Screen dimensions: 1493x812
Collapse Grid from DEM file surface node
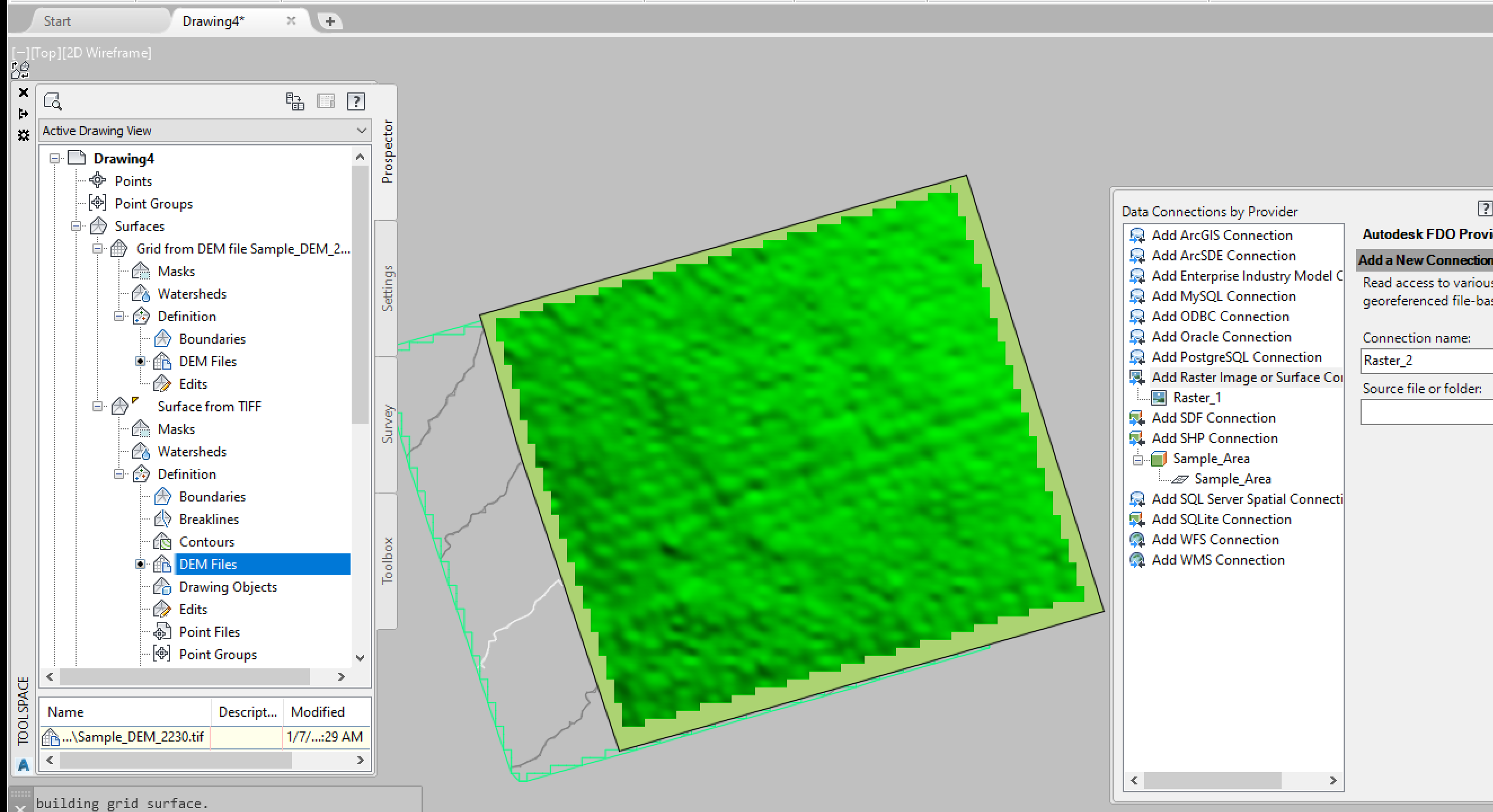click(98, 249)
